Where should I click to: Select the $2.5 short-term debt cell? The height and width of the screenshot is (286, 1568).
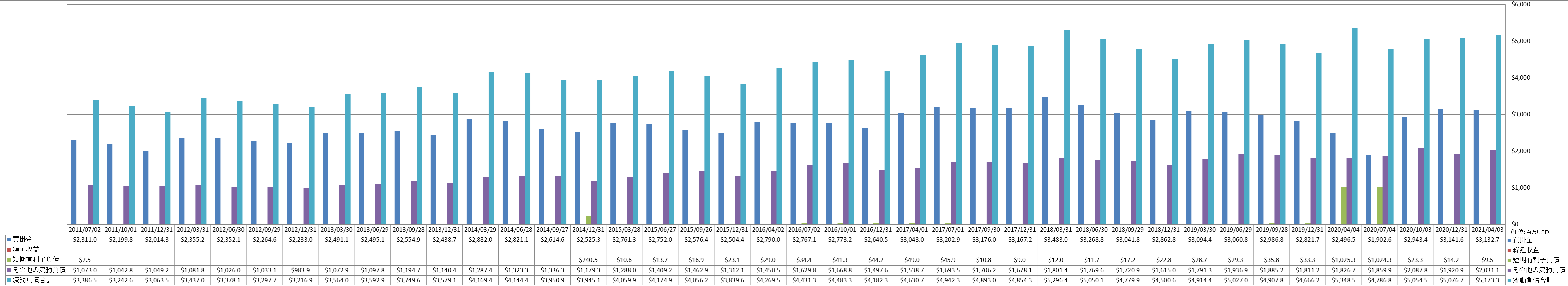coord(85,260)
